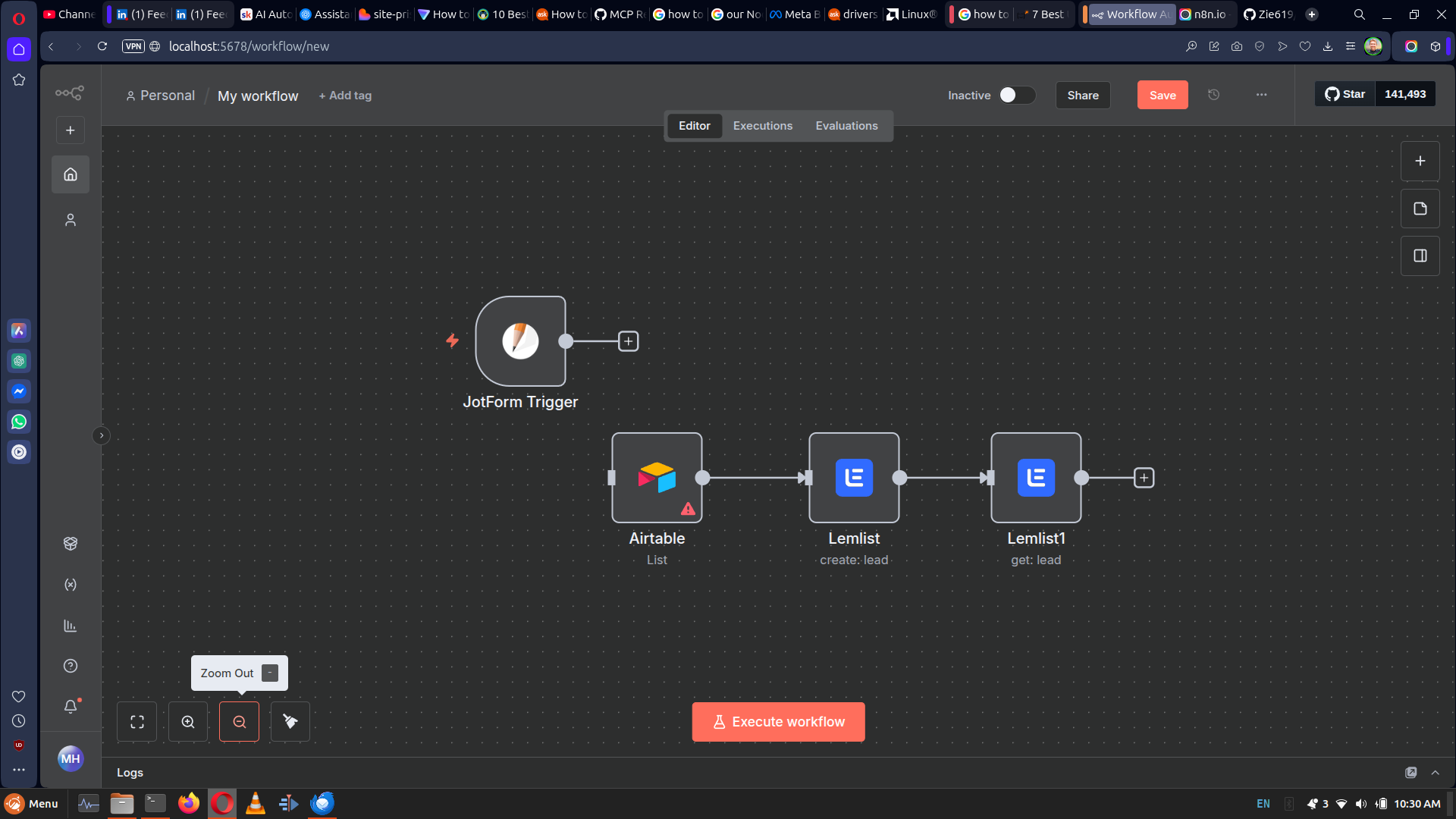This screenshot has width=1456, height=819.
Task: Add a node after Lemlist1 using the plus connector
Action: [1144, 478]
